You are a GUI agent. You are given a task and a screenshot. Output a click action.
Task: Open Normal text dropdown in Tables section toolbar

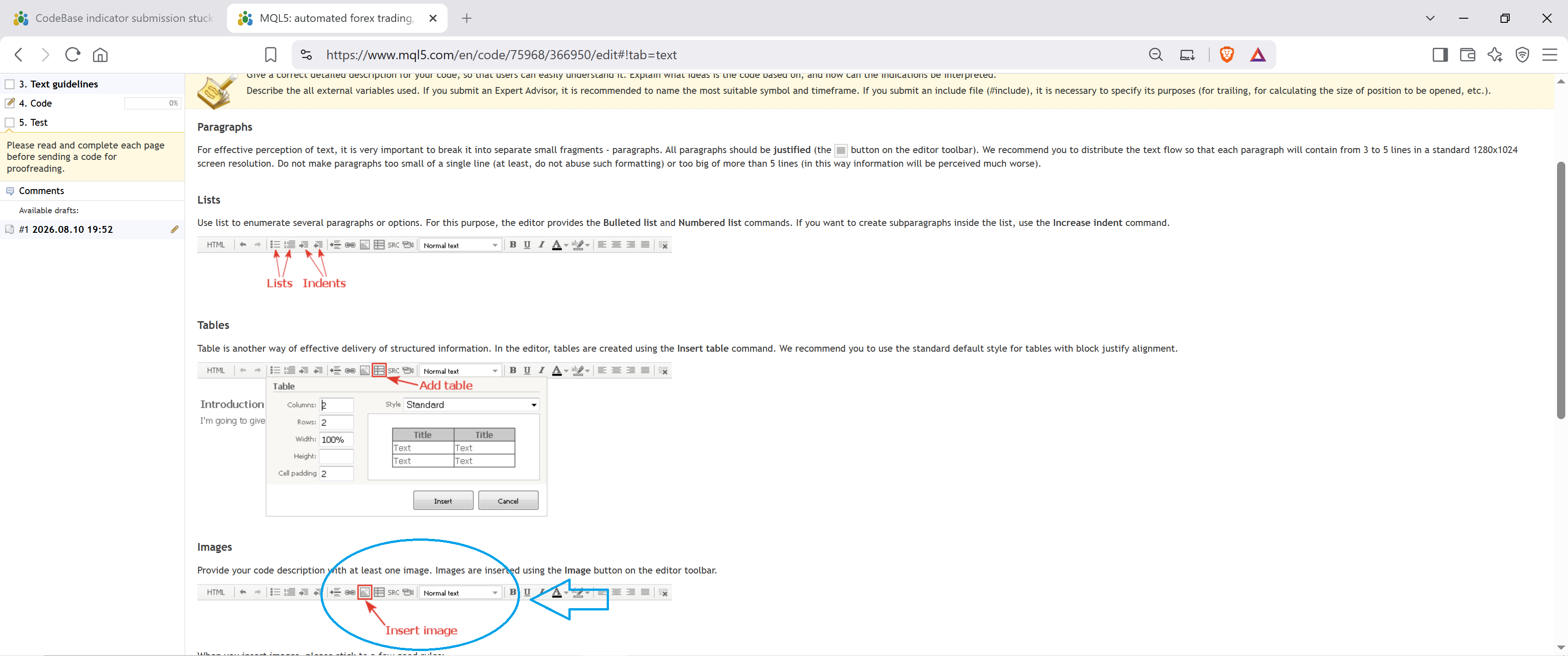[x=461, y=371]
